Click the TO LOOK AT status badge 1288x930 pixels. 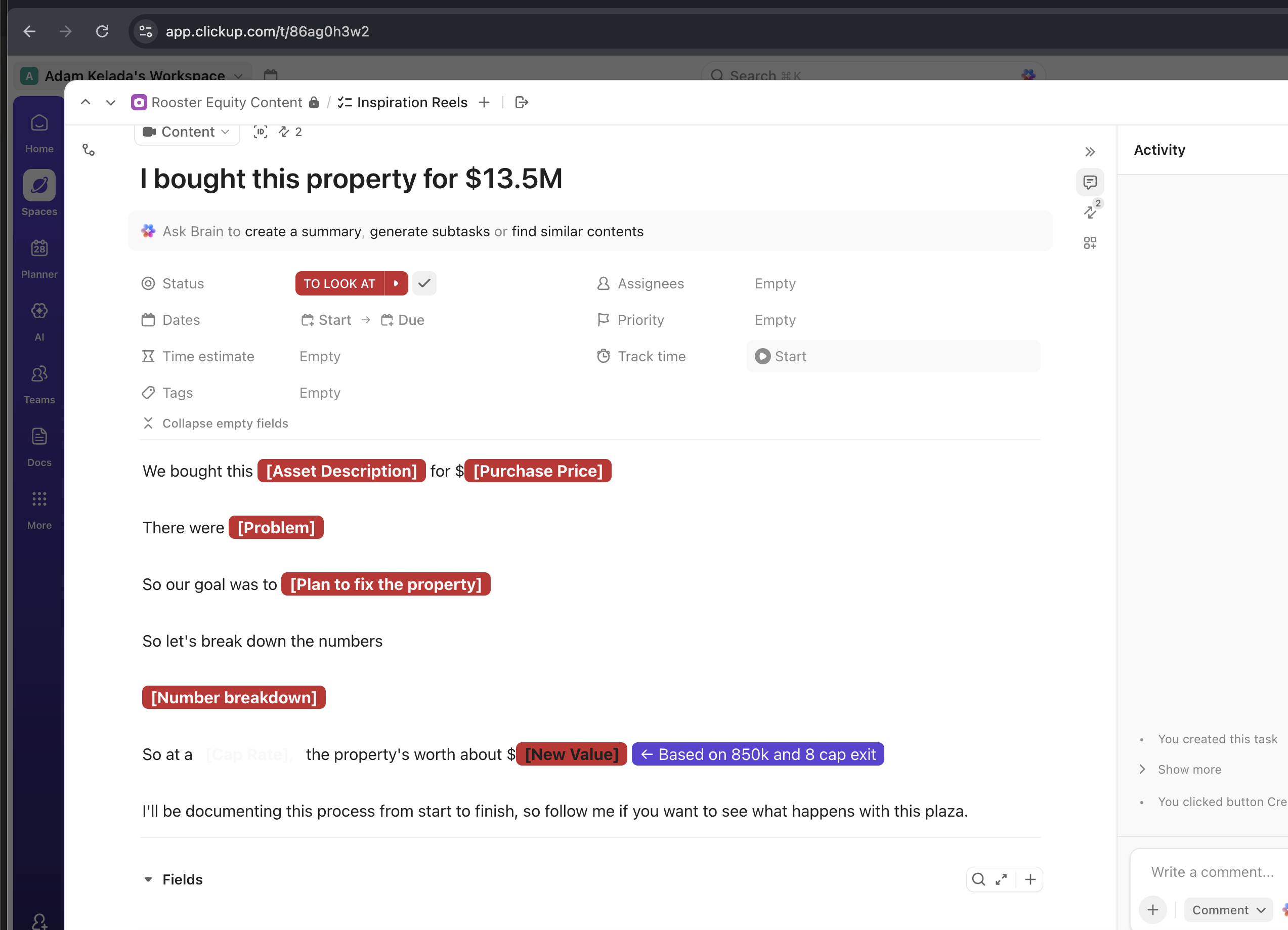pos(339,283)
